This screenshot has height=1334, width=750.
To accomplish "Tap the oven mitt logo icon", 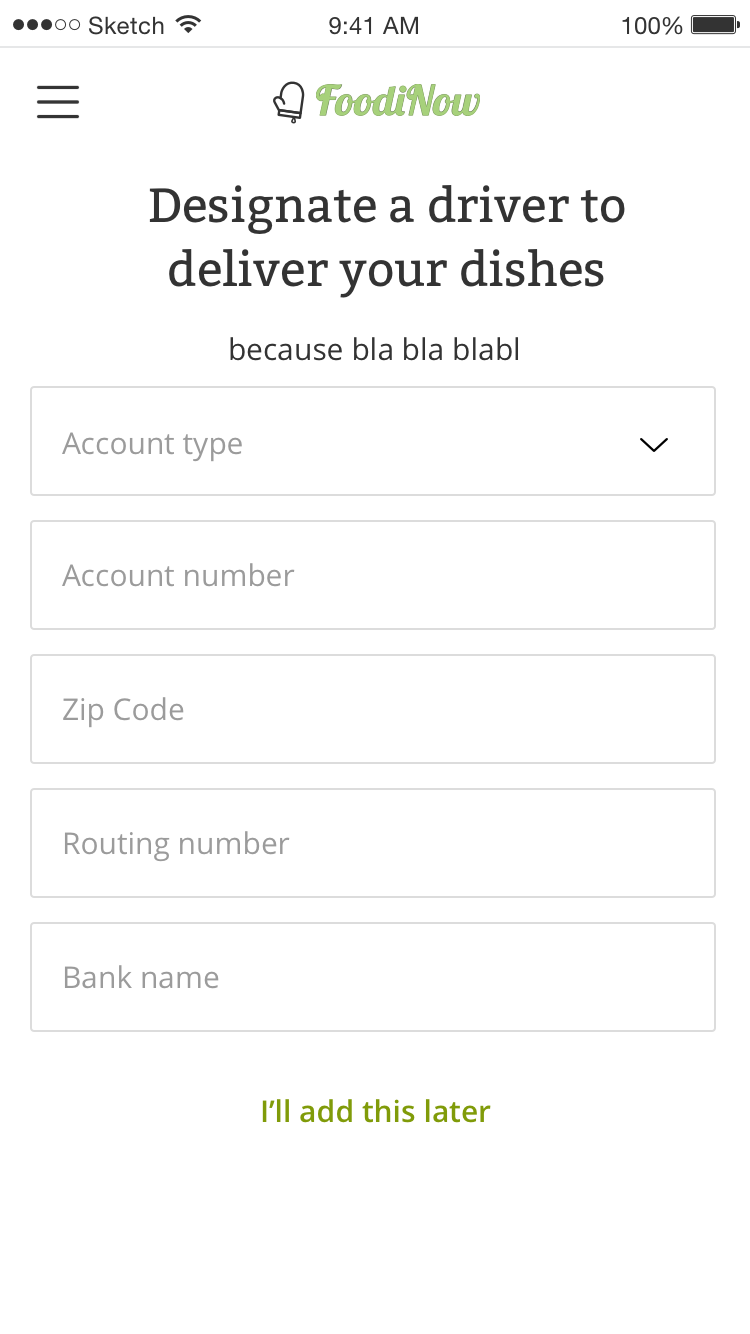I will pyautogui.click(x=290, y=102).
